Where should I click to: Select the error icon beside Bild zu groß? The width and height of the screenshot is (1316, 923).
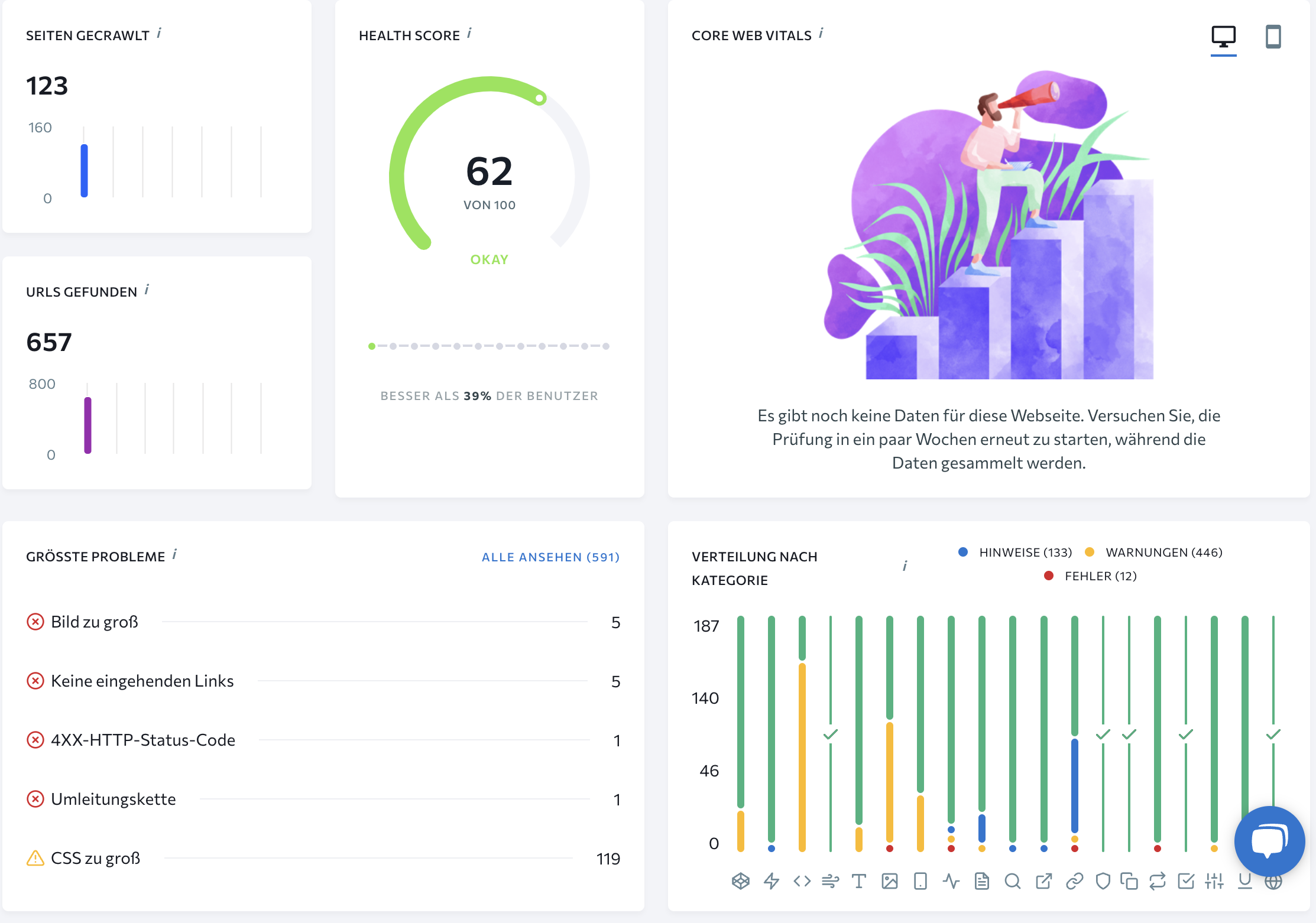pyautogui.click(x=35, y=622)
